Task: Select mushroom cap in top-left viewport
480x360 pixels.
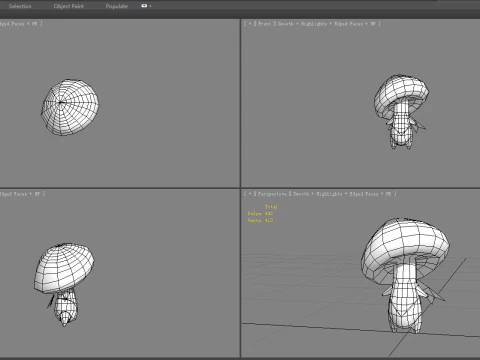Action: pyautogui.click(x=70, y=107)
